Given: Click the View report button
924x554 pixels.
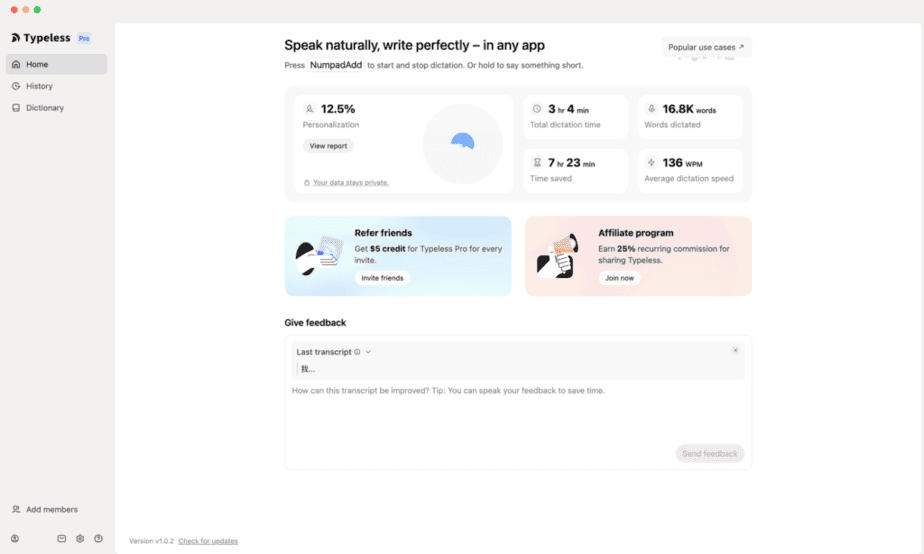Looking at the screenshot, I should pos(328,146).
